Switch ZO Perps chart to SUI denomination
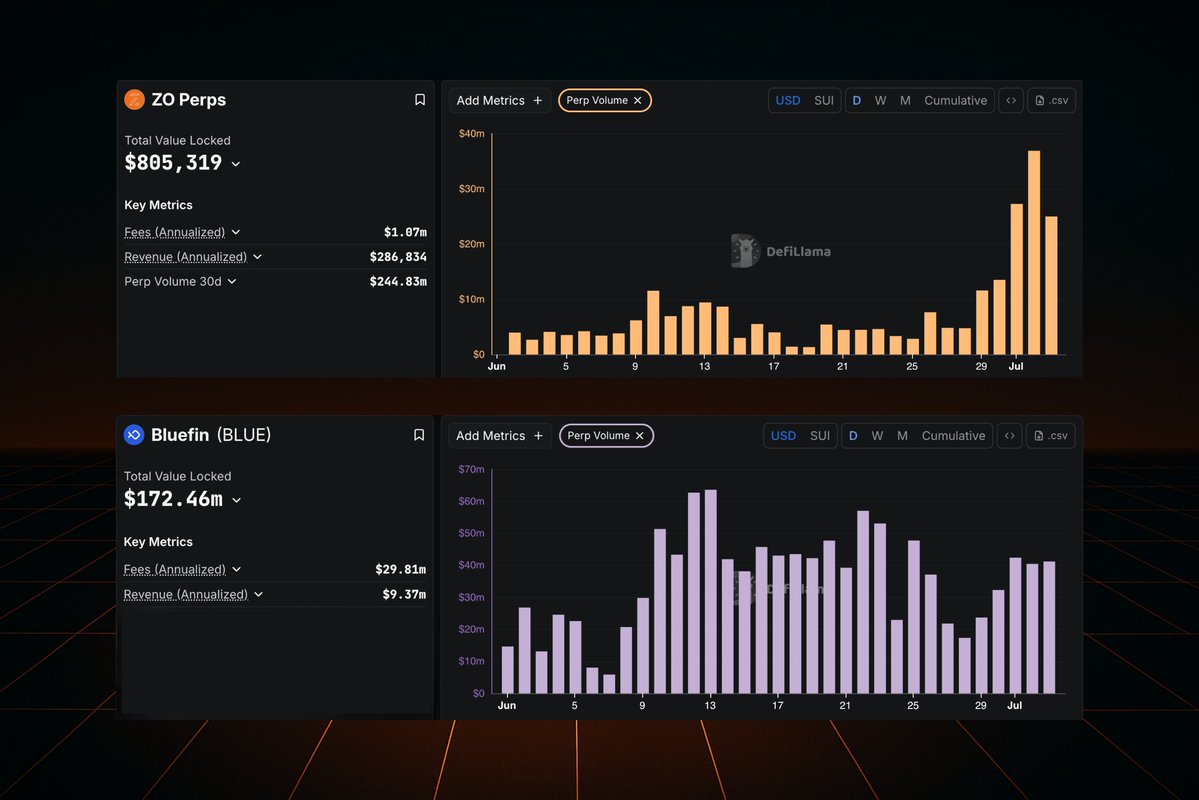The image size is (1199, 800). pos(824,100)
